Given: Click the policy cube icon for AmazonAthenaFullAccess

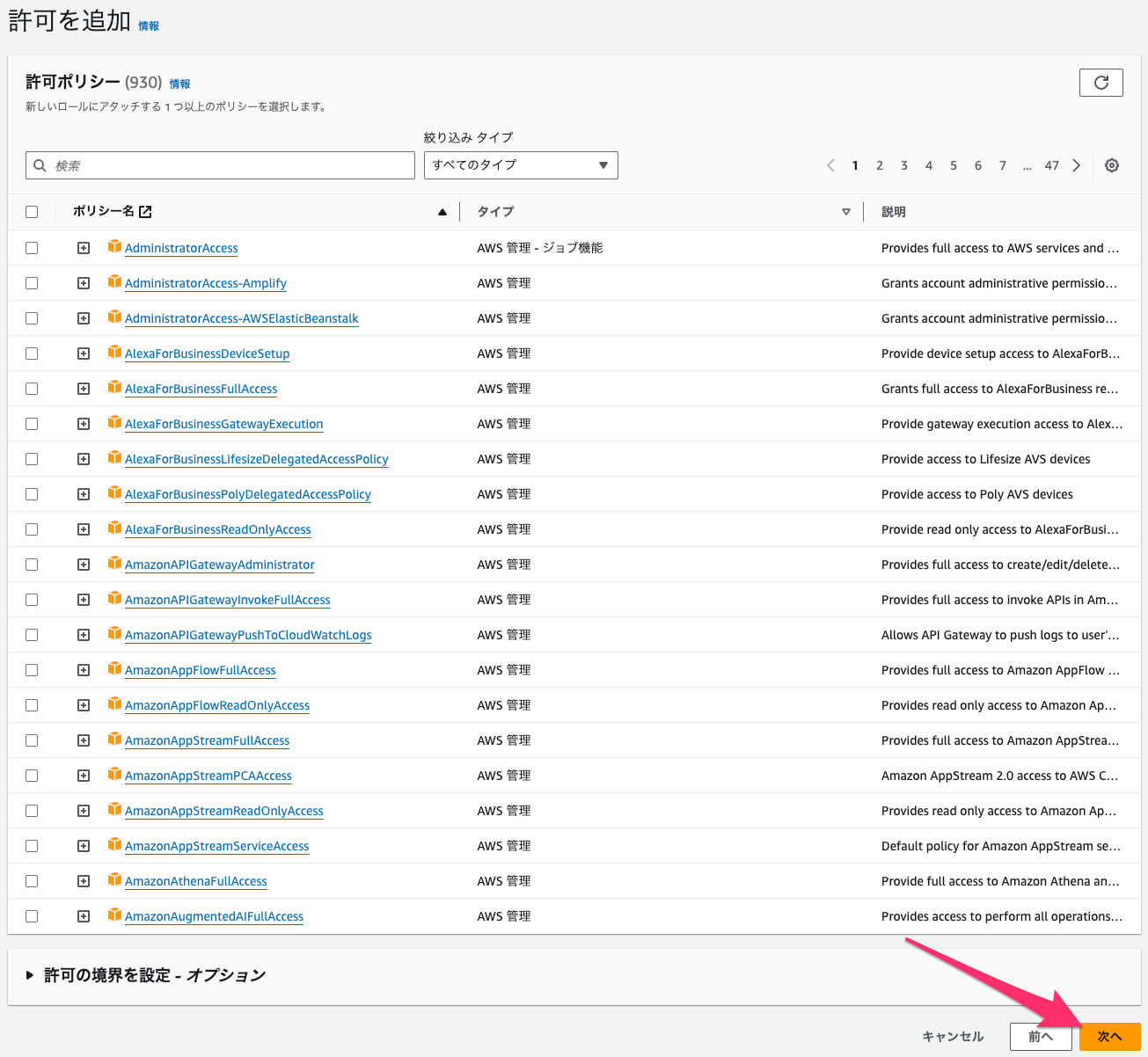Looking at the screenshot, I should click(114, 880).
